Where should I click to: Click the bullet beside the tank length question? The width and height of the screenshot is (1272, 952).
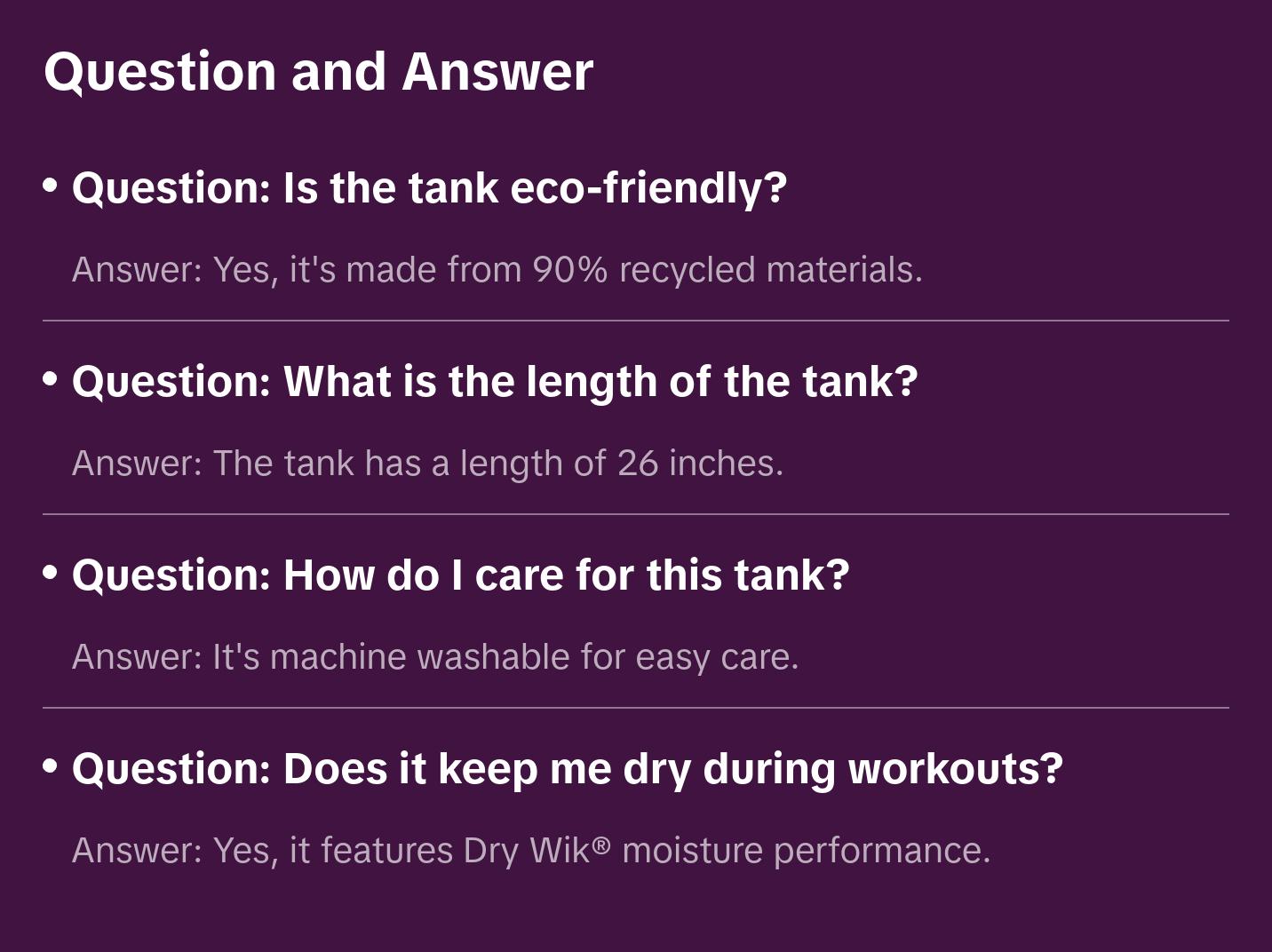coord(51,380)
